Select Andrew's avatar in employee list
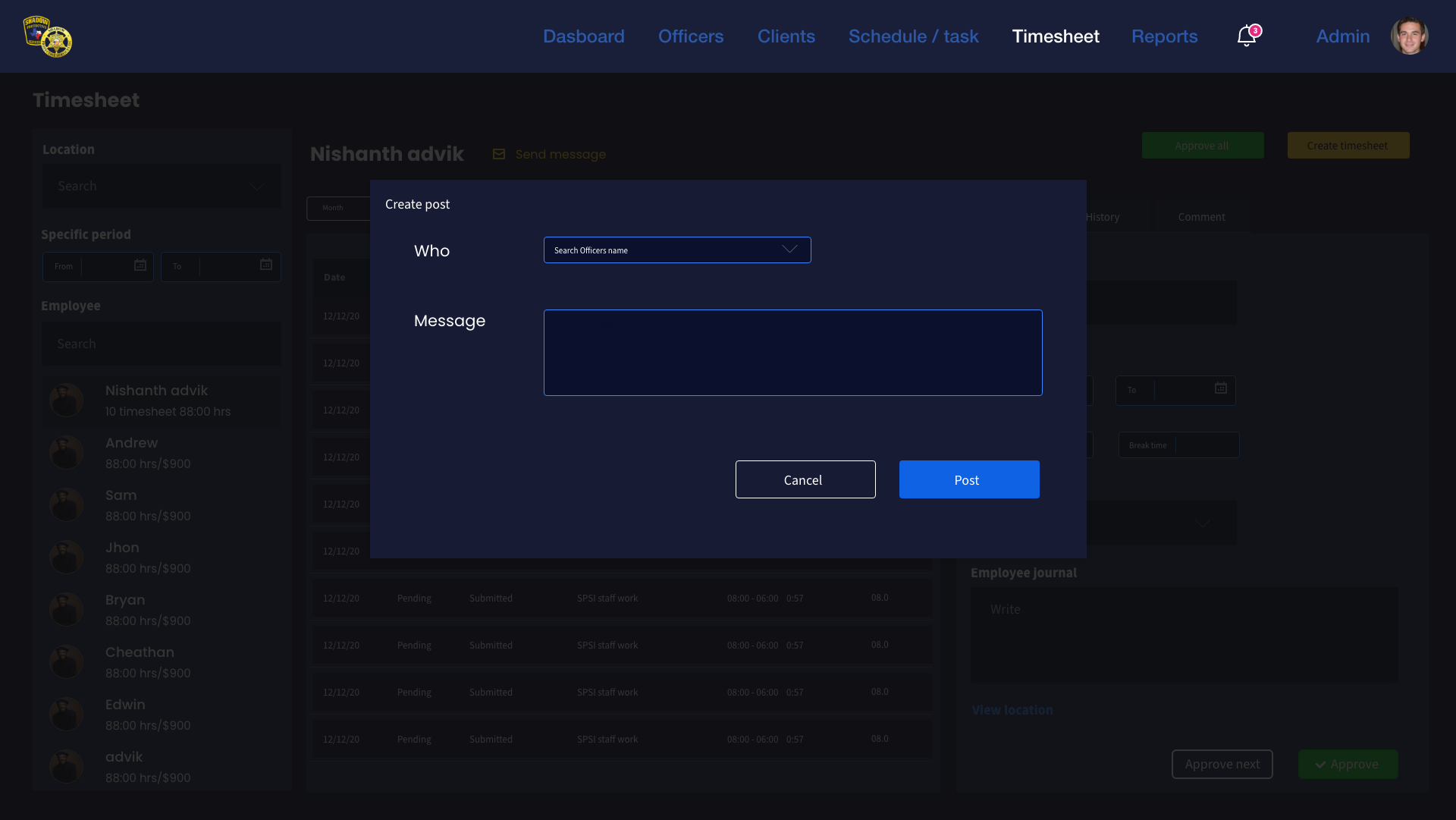This screenshot has height=820, width=1456. [67, 453]
